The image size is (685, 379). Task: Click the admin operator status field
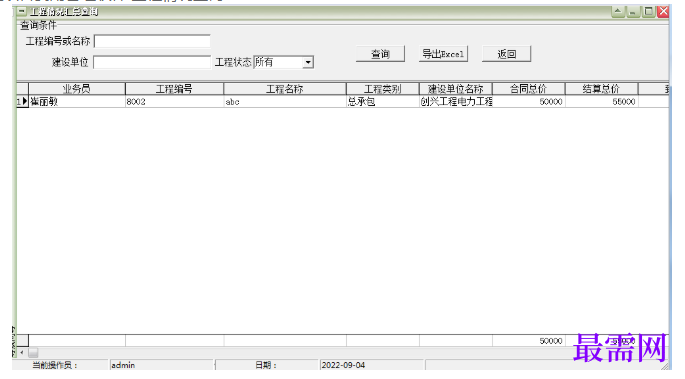coord(162,365)
